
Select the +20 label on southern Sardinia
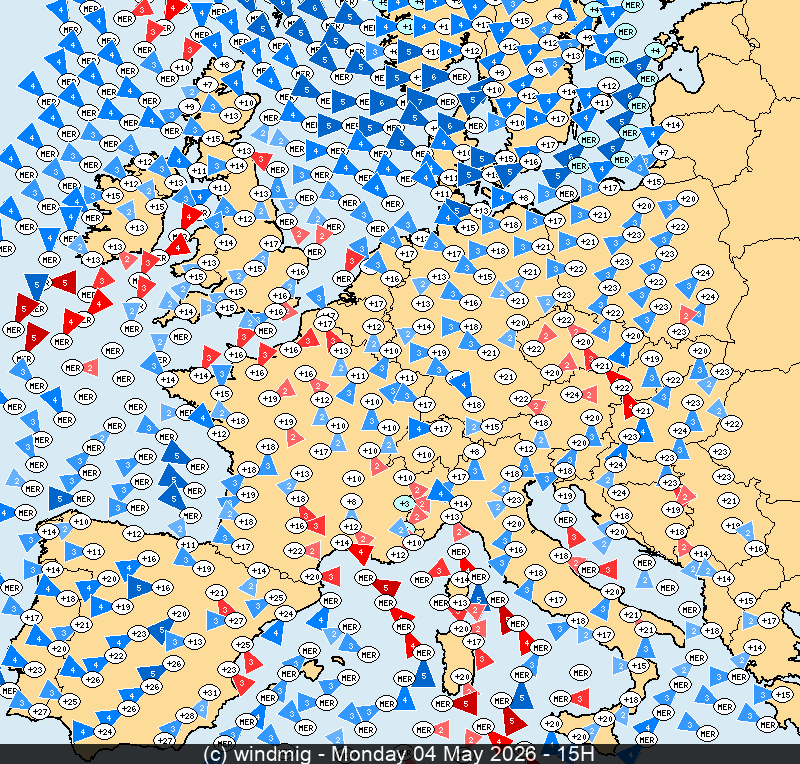[x=462, y=677]
